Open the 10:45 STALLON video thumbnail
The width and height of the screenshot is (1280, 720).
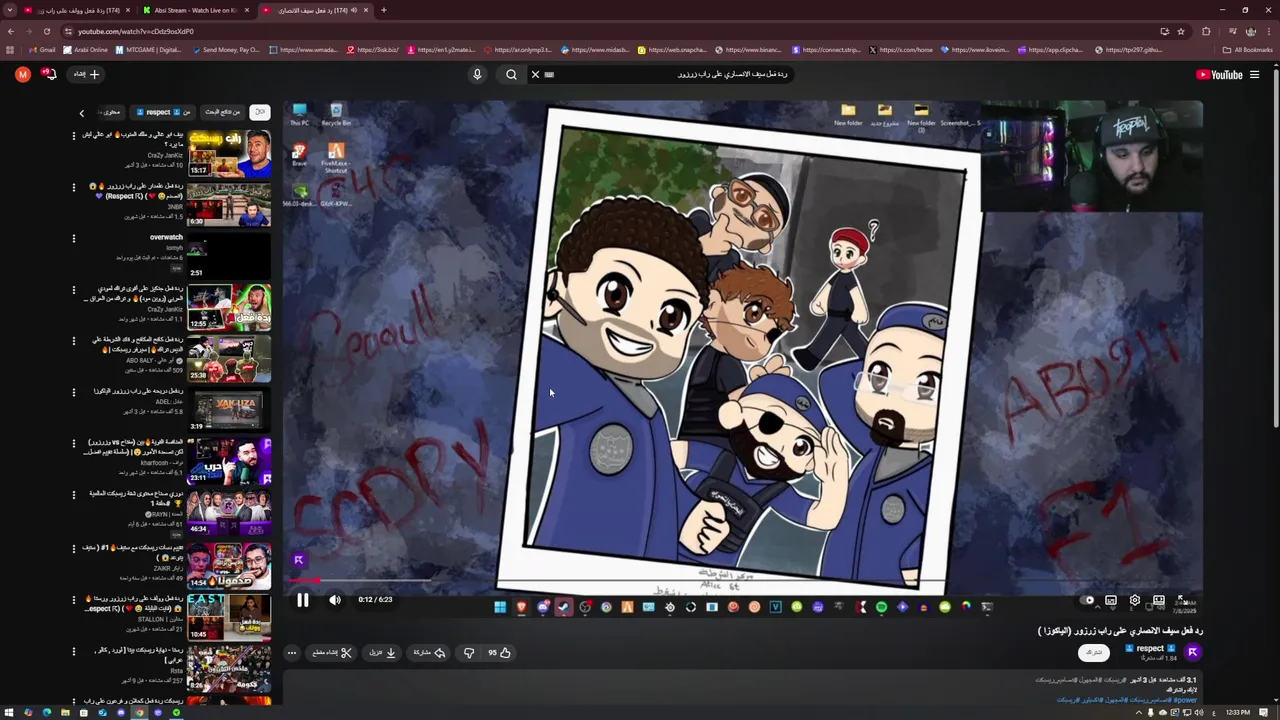coord(229,617)
